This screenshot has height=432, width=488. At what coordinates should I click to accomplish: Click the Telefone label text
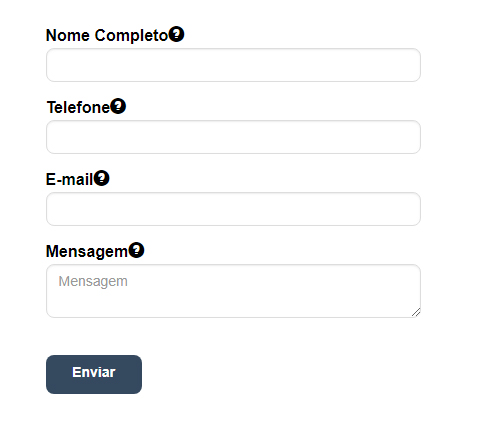(x=78, y=107)
